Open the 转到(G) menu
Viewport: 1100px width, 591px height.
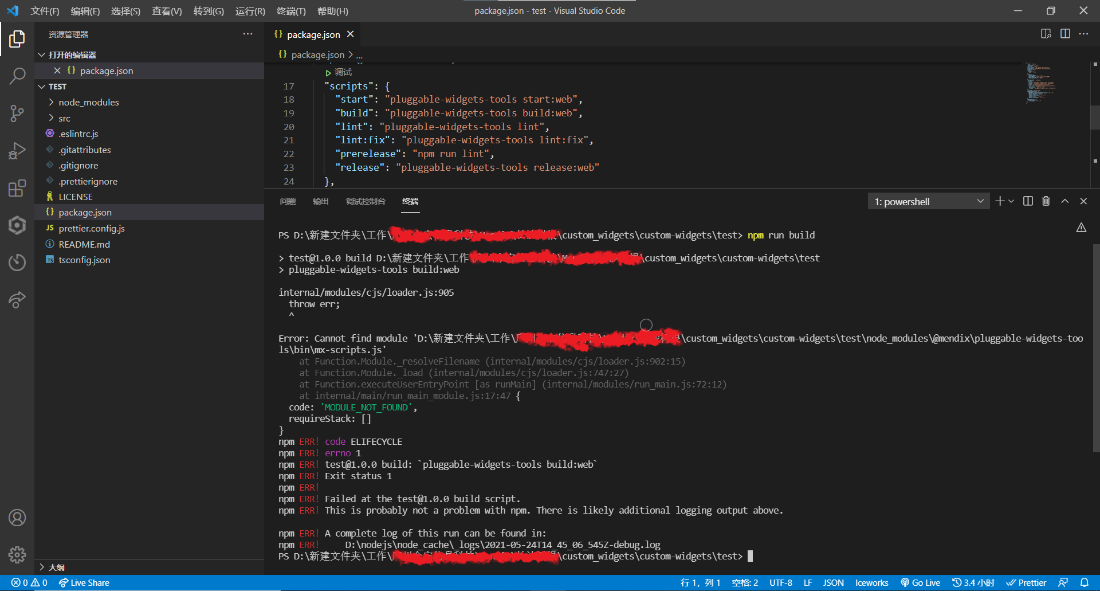(208, 11)
